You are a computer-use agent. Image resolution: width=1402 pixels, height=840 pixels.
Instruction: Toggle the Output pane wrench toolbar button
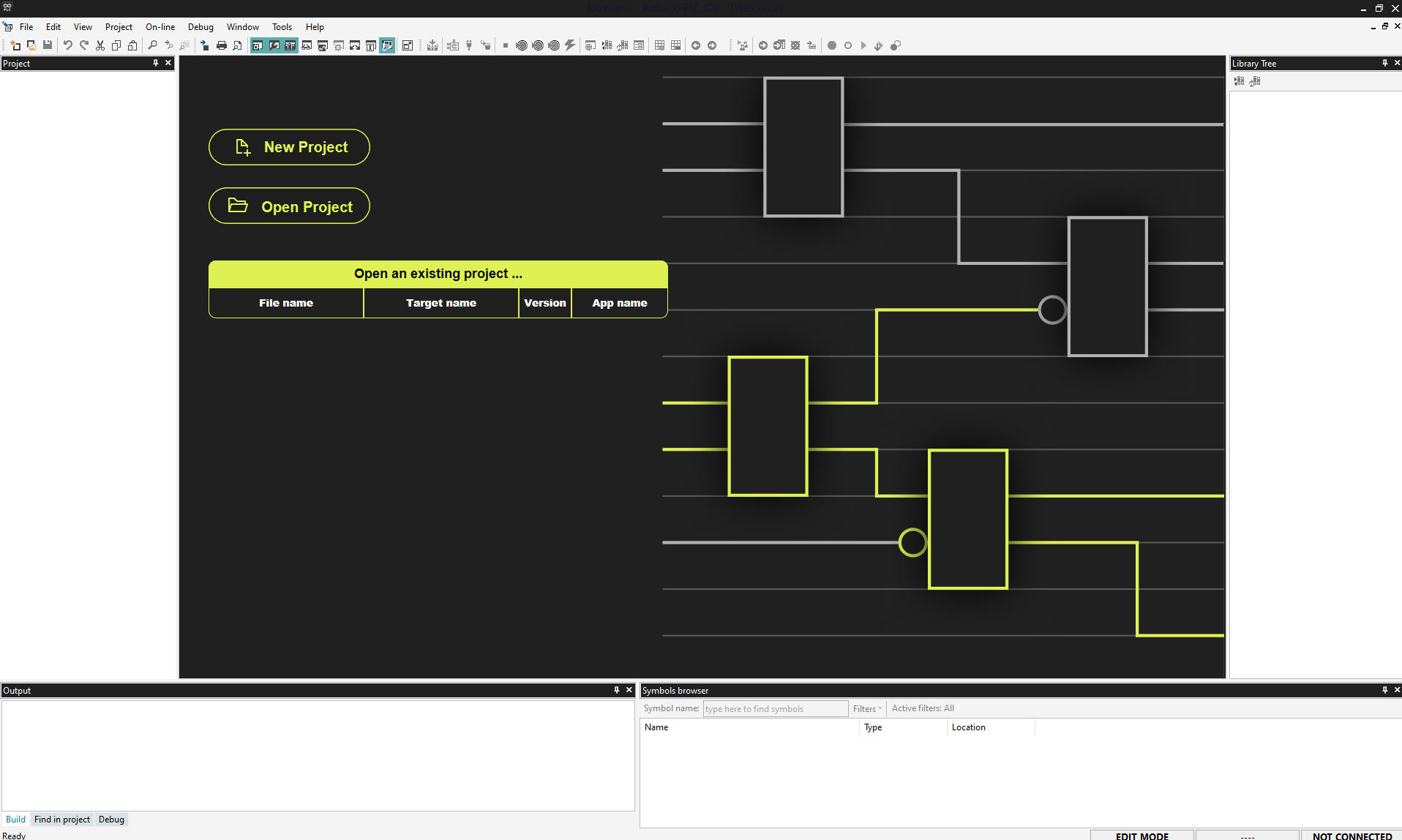274,45
